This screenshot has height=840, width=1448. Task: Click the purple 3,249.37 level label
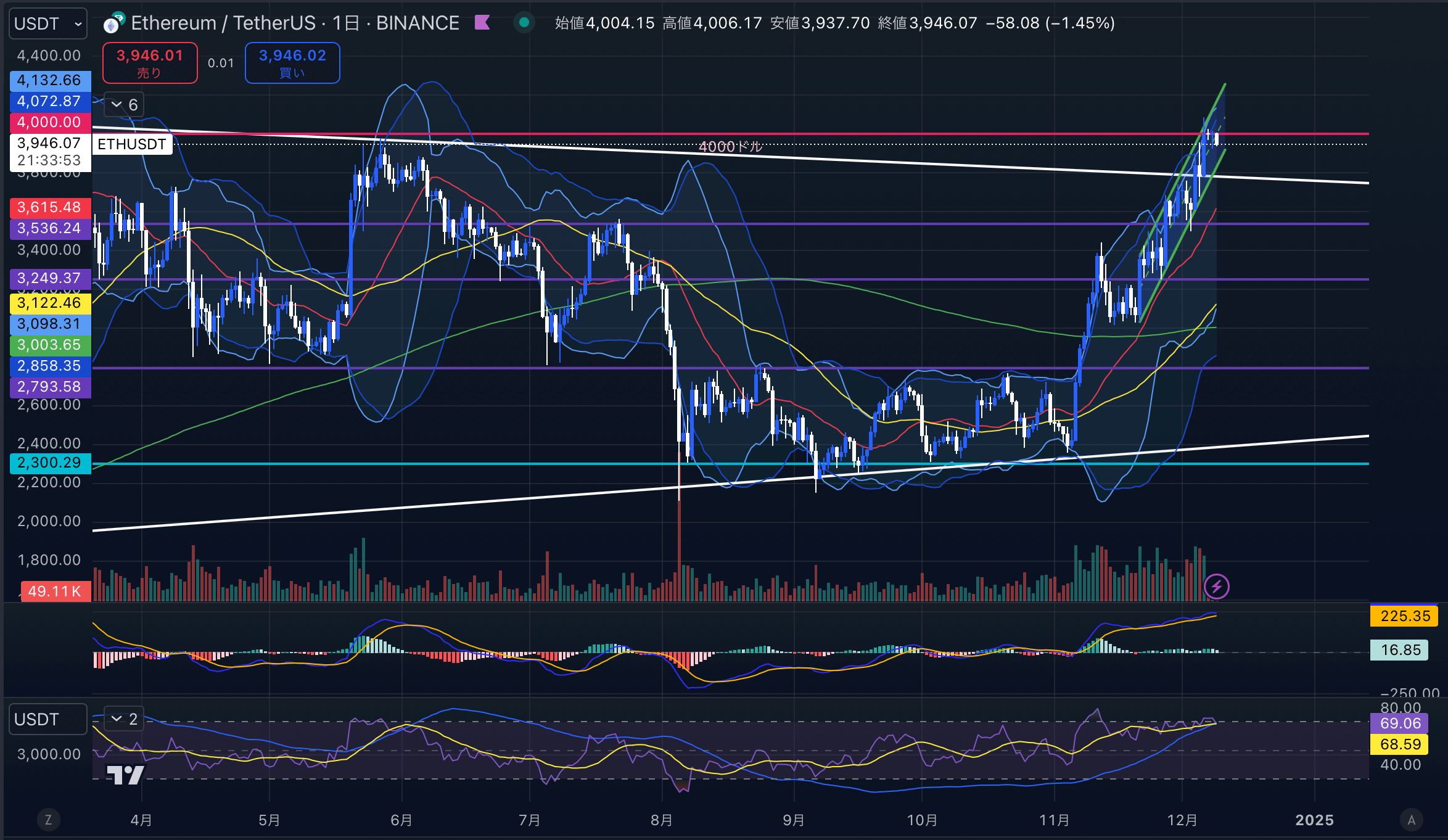click(x=50, y=278)
